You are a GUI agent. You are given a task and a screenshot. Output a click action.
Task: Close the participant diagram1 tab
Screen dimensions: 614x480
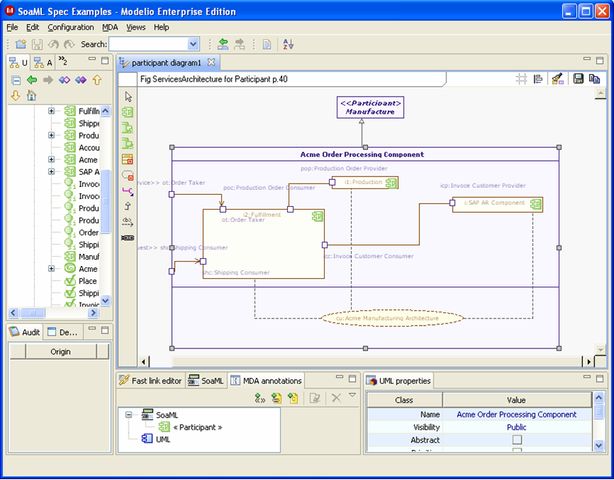[211, 62]
